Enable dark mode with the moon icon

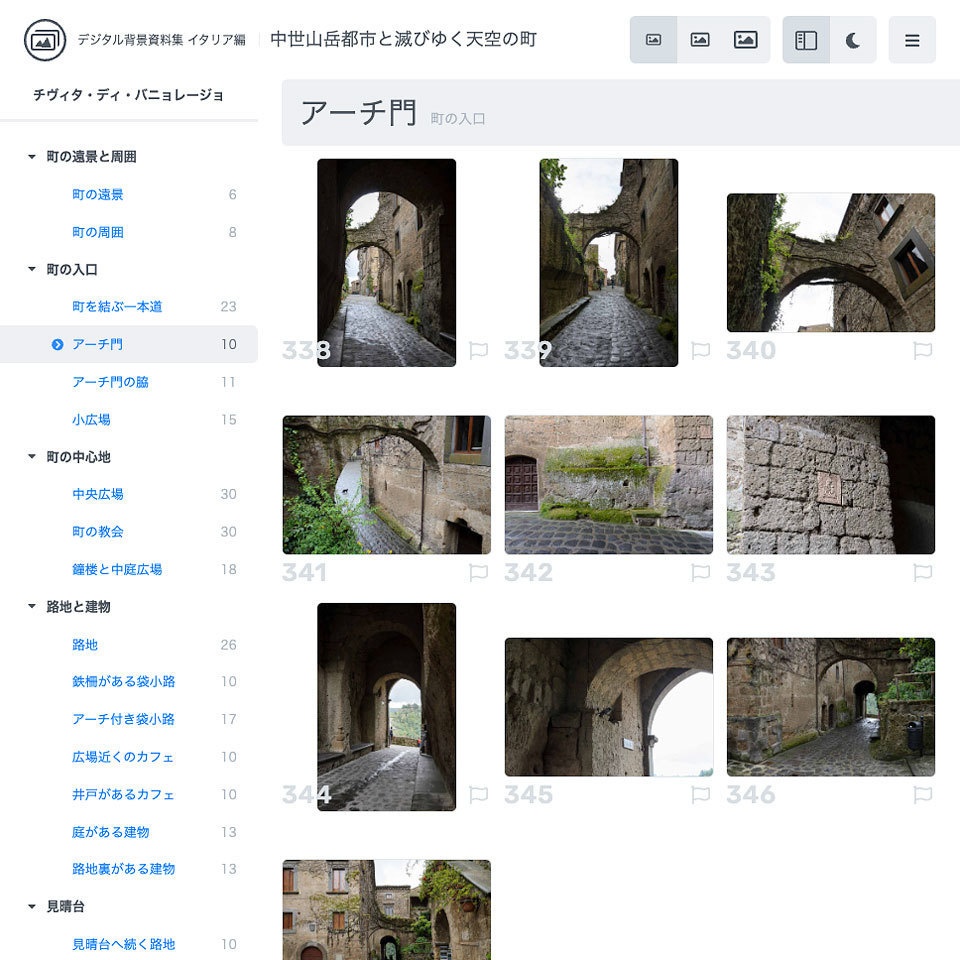(850, 38)
